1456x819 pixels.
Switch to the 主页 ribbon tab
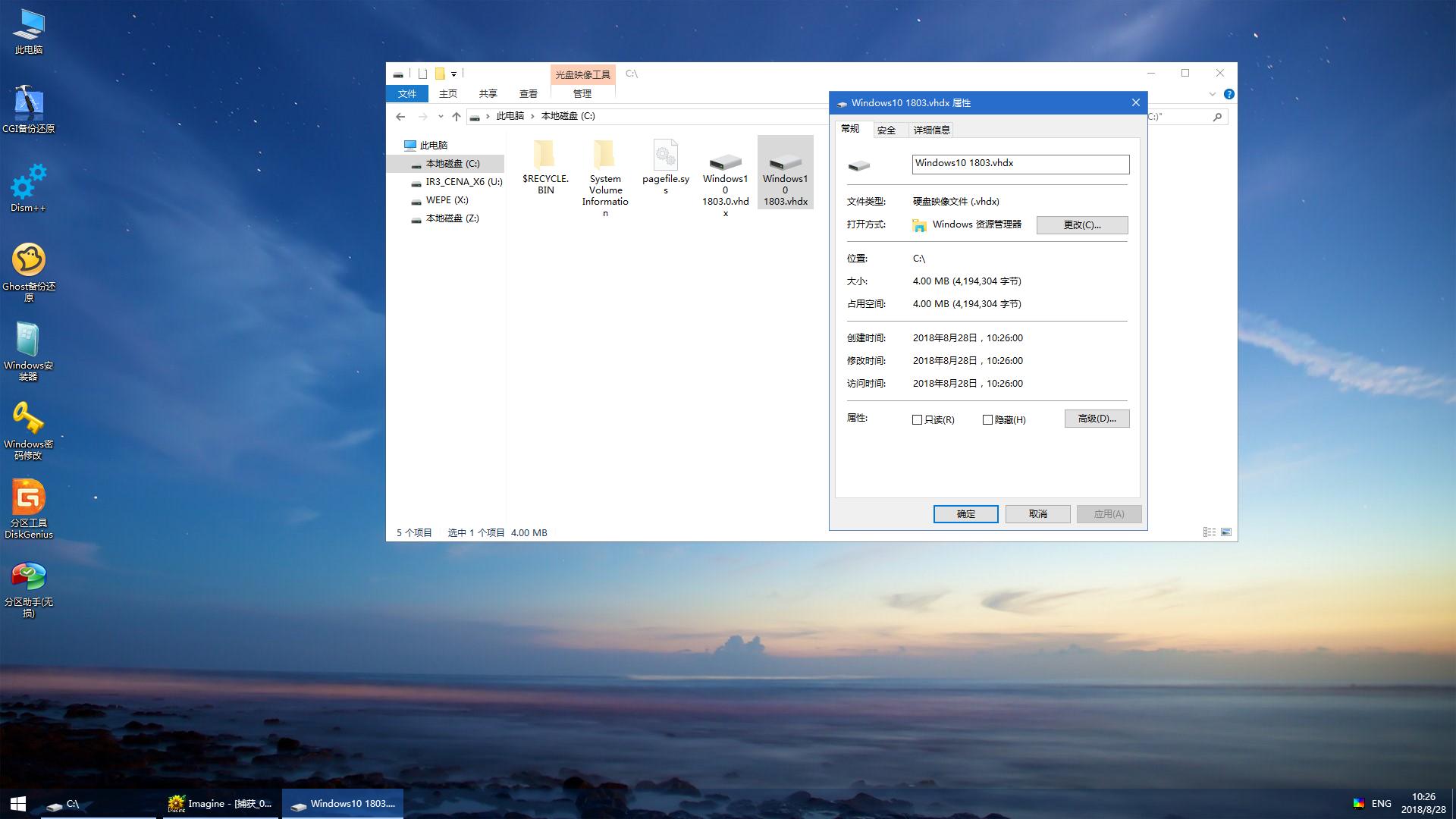click(448, 94)
